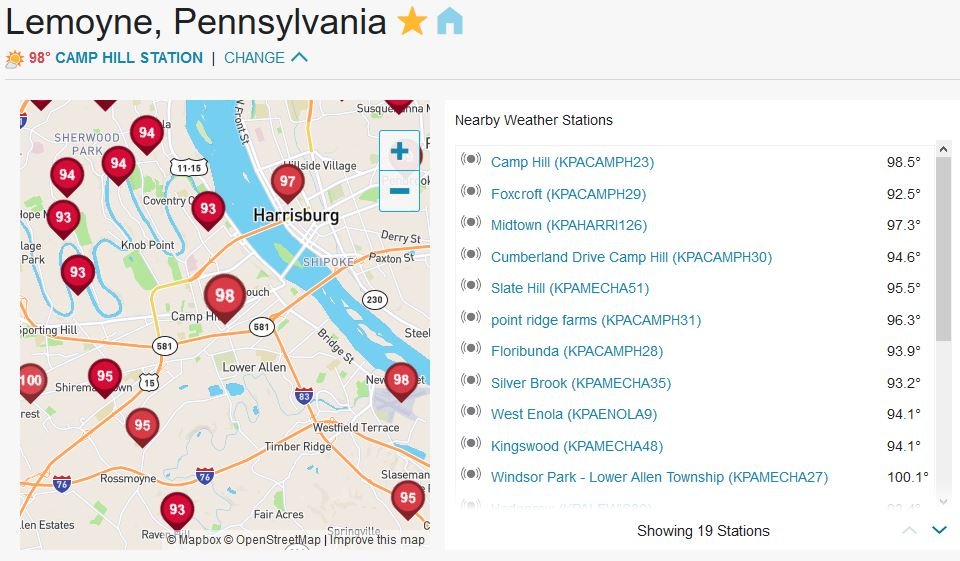Screen dimensions: 960x561
Task: Click the Improve this map link
Action: tap(377, 540)
